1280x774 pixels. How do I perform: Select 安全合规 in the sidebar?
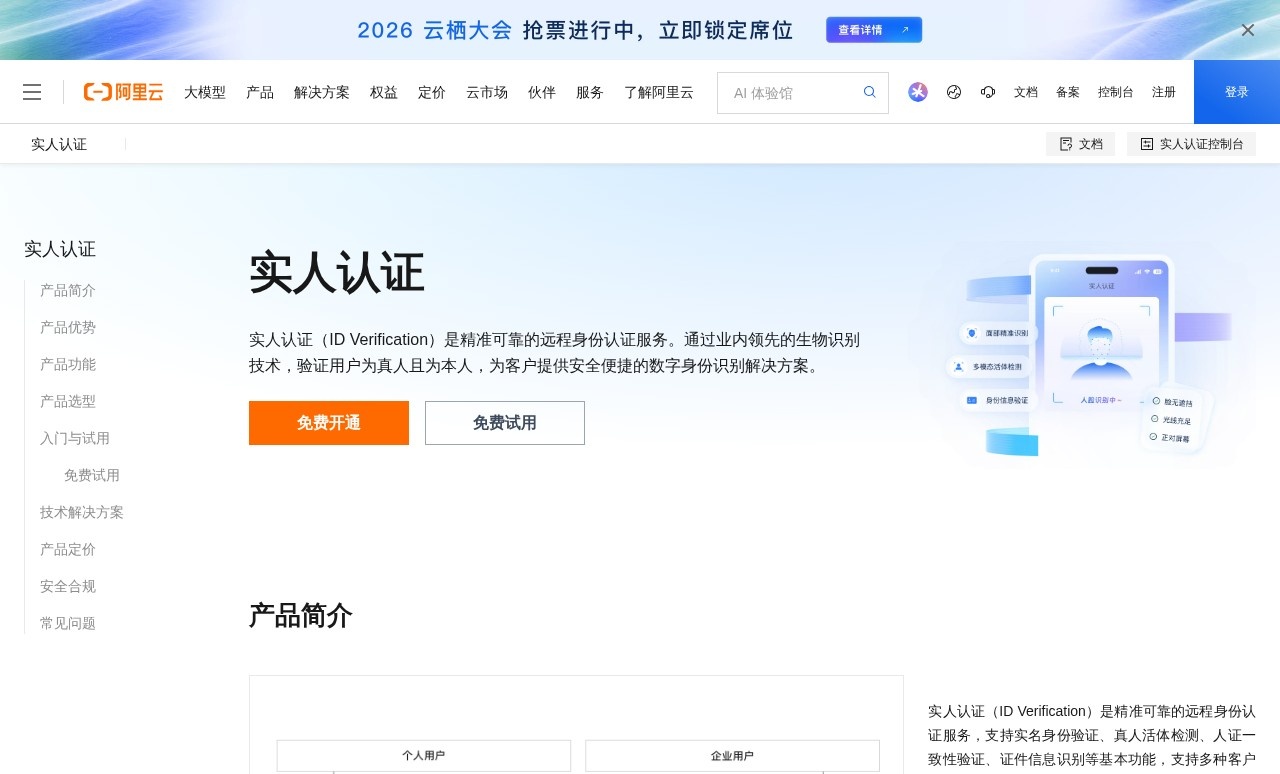[68, 586]
